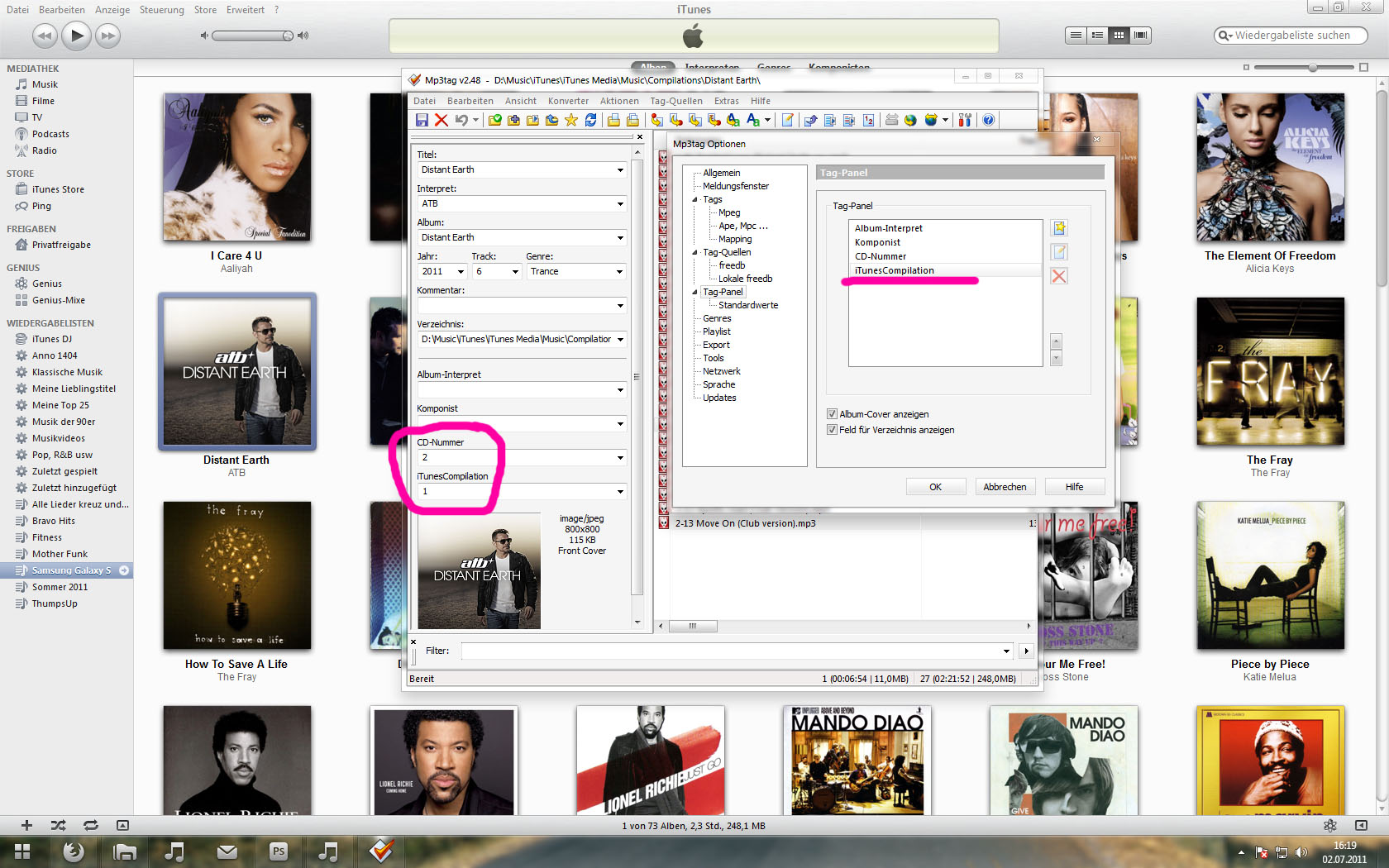1389x868 pixels.
Task: Open the Konverter menu in Mp3tag
Action: [568, 101]
